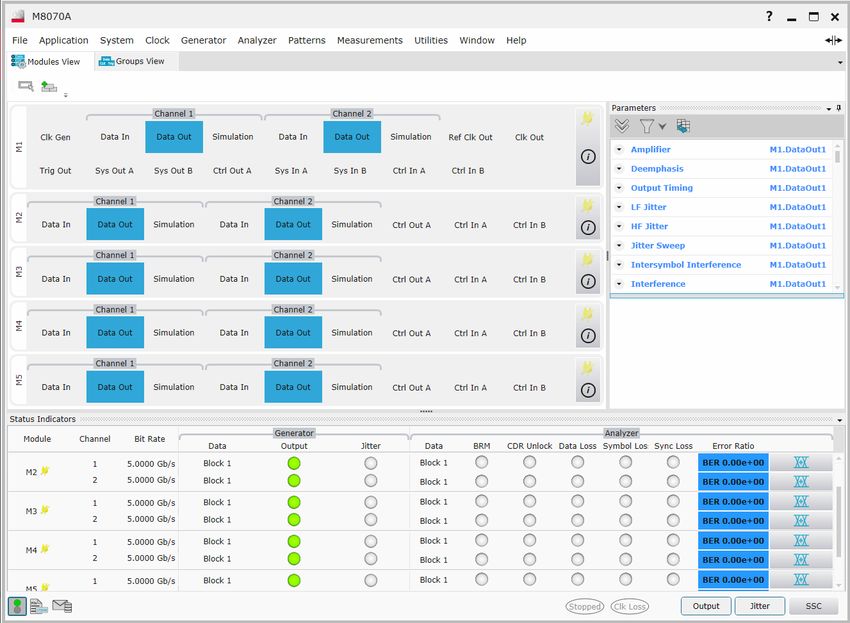Open the Patterns menu
This screenshot has height=623, width=850.
coord(307,40)
